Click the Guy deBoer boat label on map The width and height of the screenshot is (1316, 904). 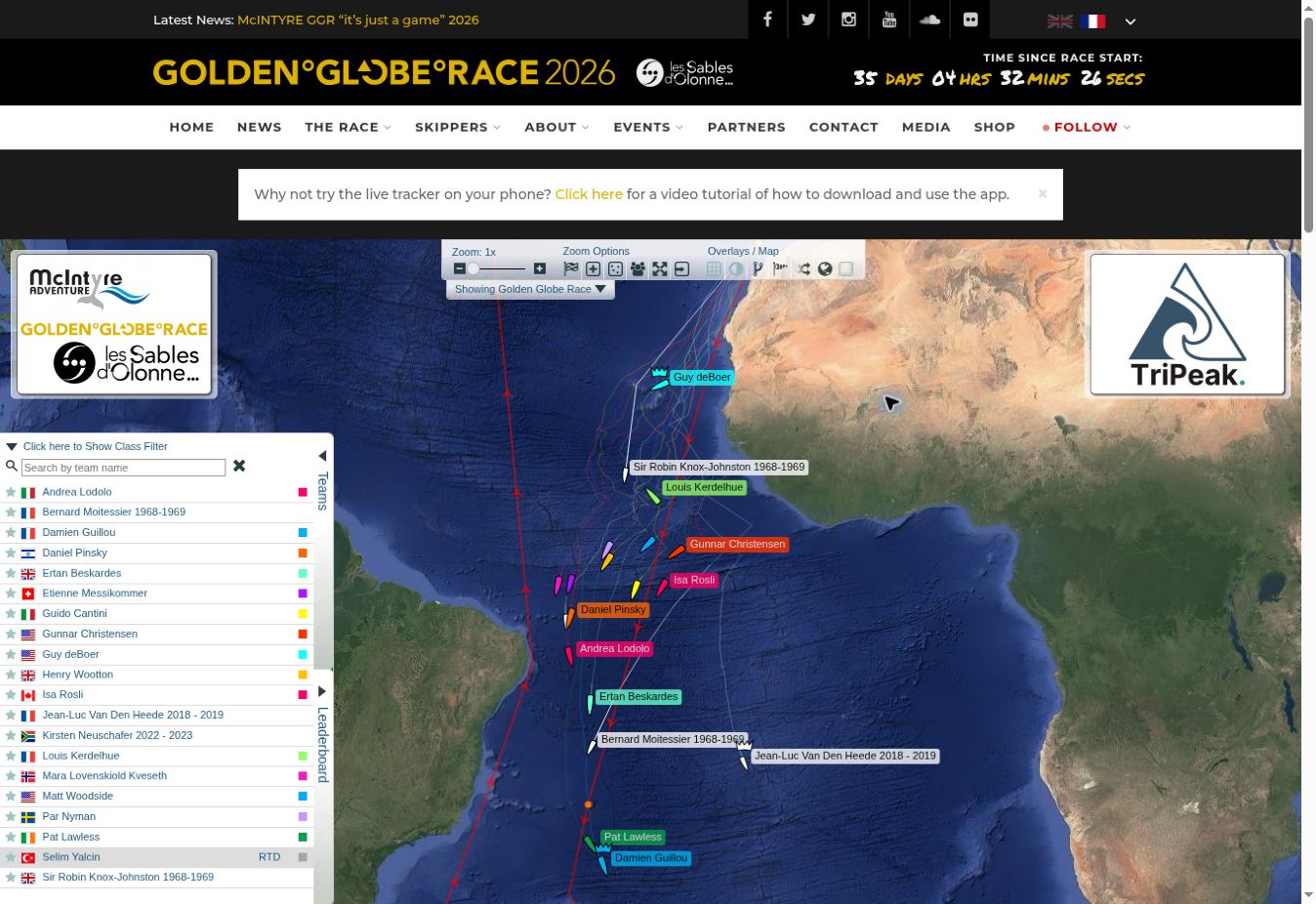pyautogui.click(x=702, y=377)
